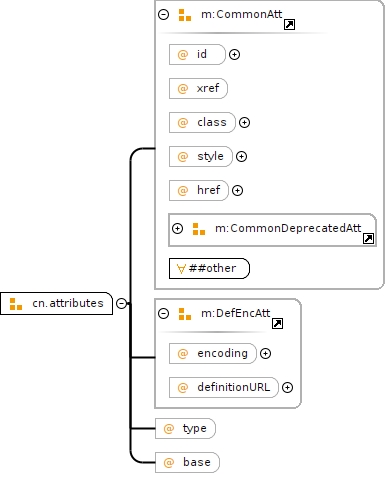This screenshot has height=478, width=386.
Task: Select the encoding attribute label
Action: click(x=222, y=353)
